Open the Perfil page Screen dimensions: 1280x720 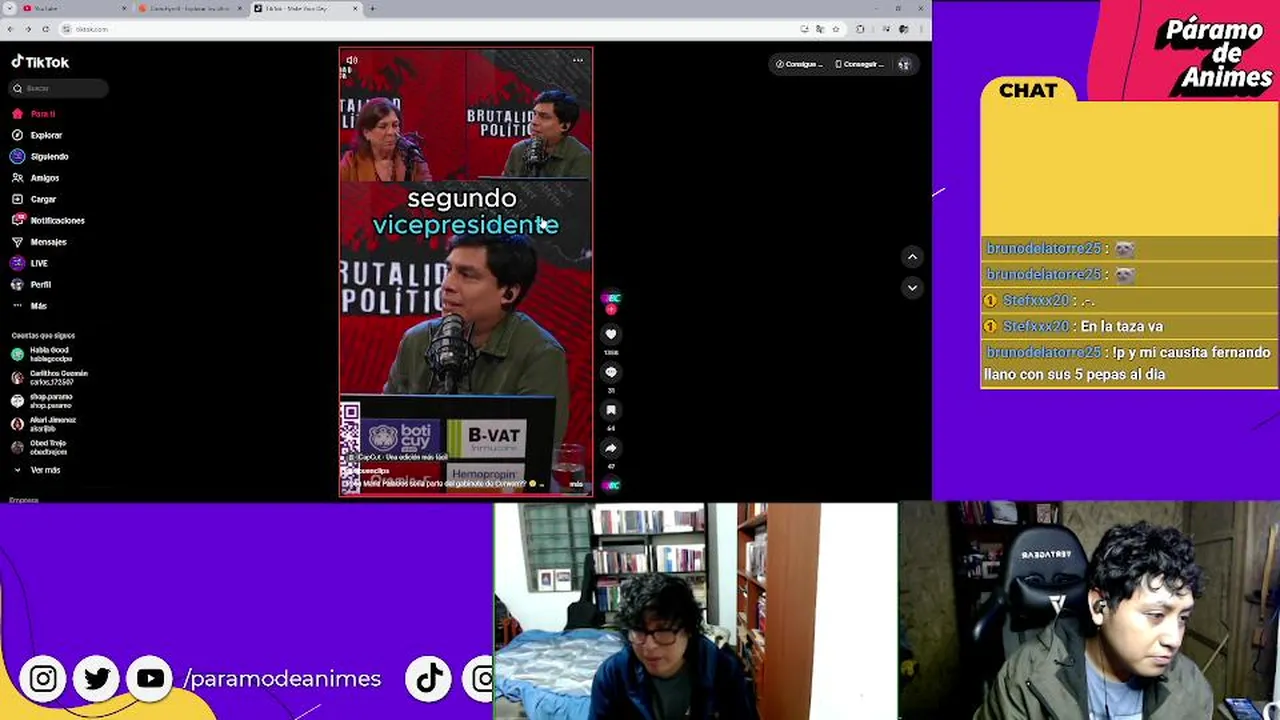(x=32, y=284)
